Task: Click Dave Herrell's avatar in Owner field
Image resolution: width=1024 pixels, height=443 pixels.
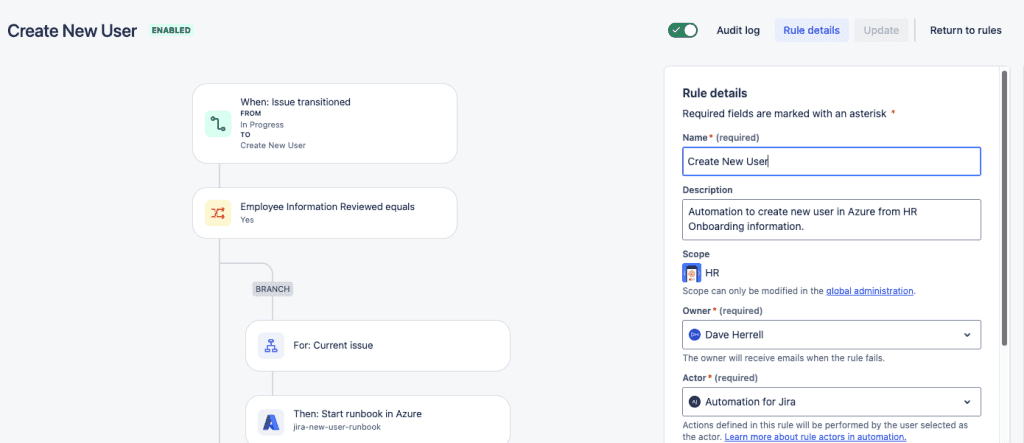Action: (x=694, y=335)
